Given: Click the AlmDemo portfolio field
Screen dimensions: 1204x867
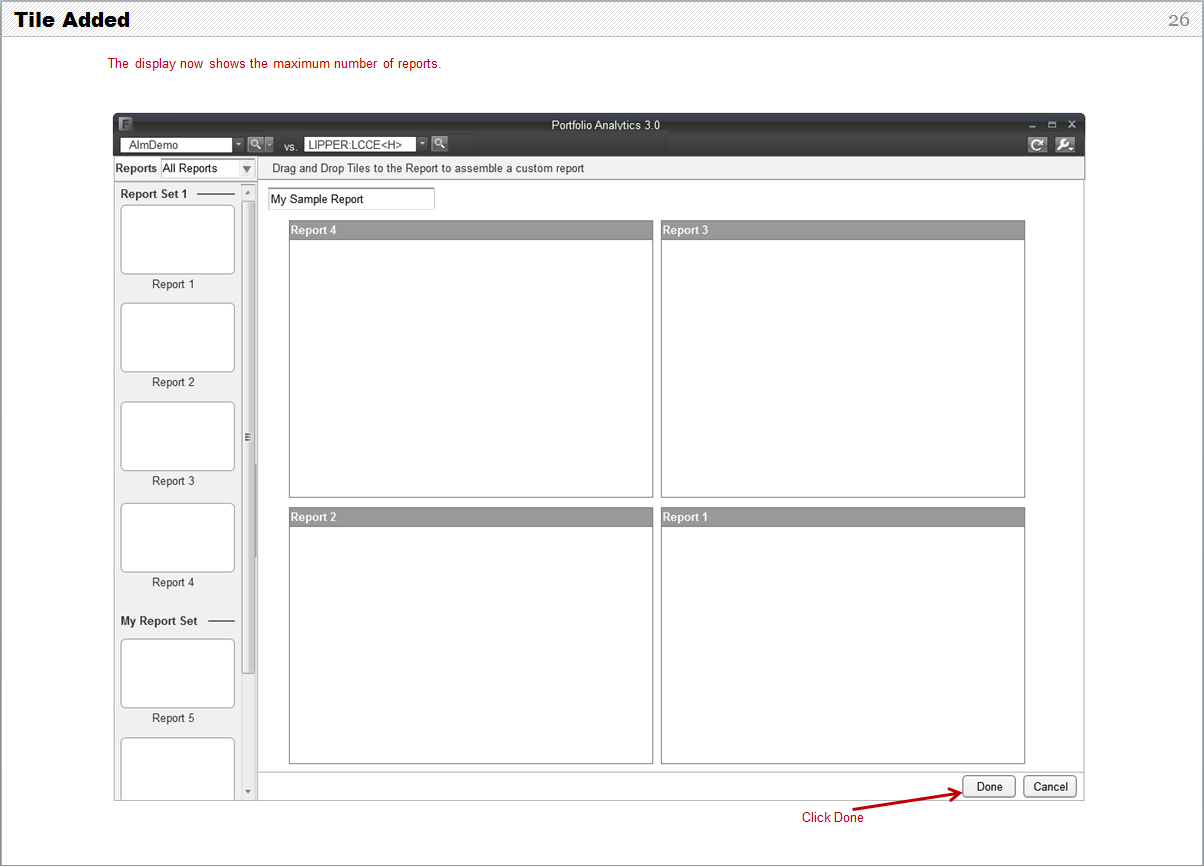Looking at the screenshot, I should click(176, 145).
